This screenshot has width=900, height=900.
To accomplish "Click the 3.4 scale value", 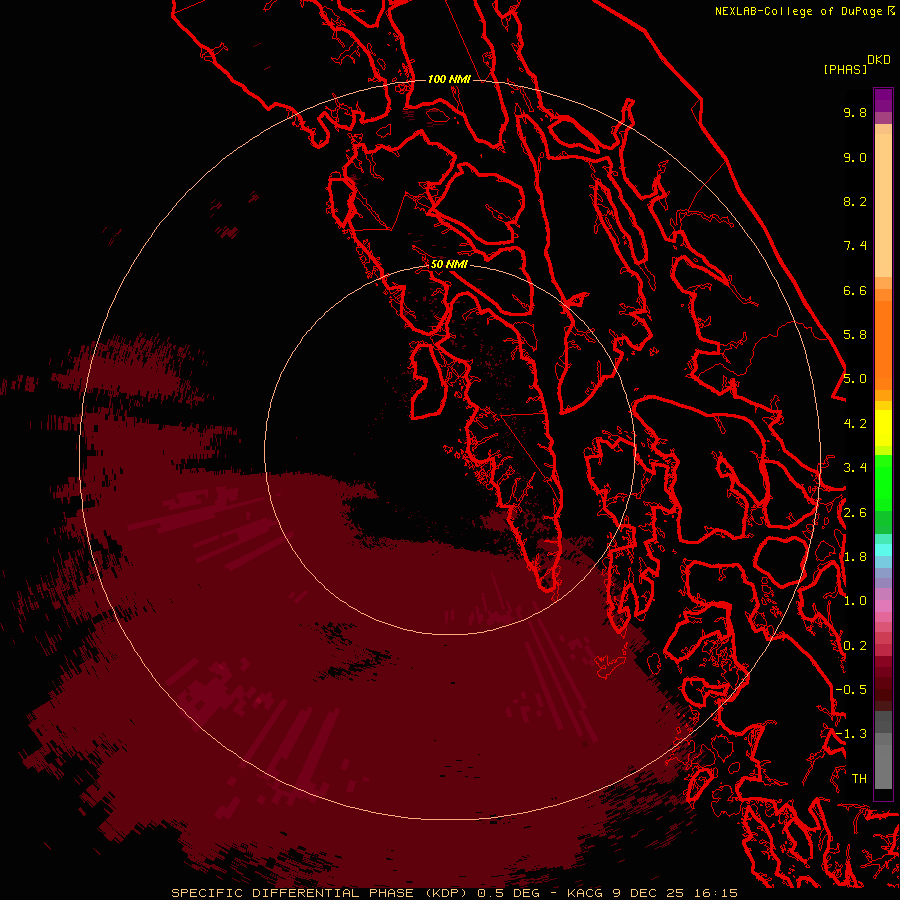I will [x=855, y=468].
